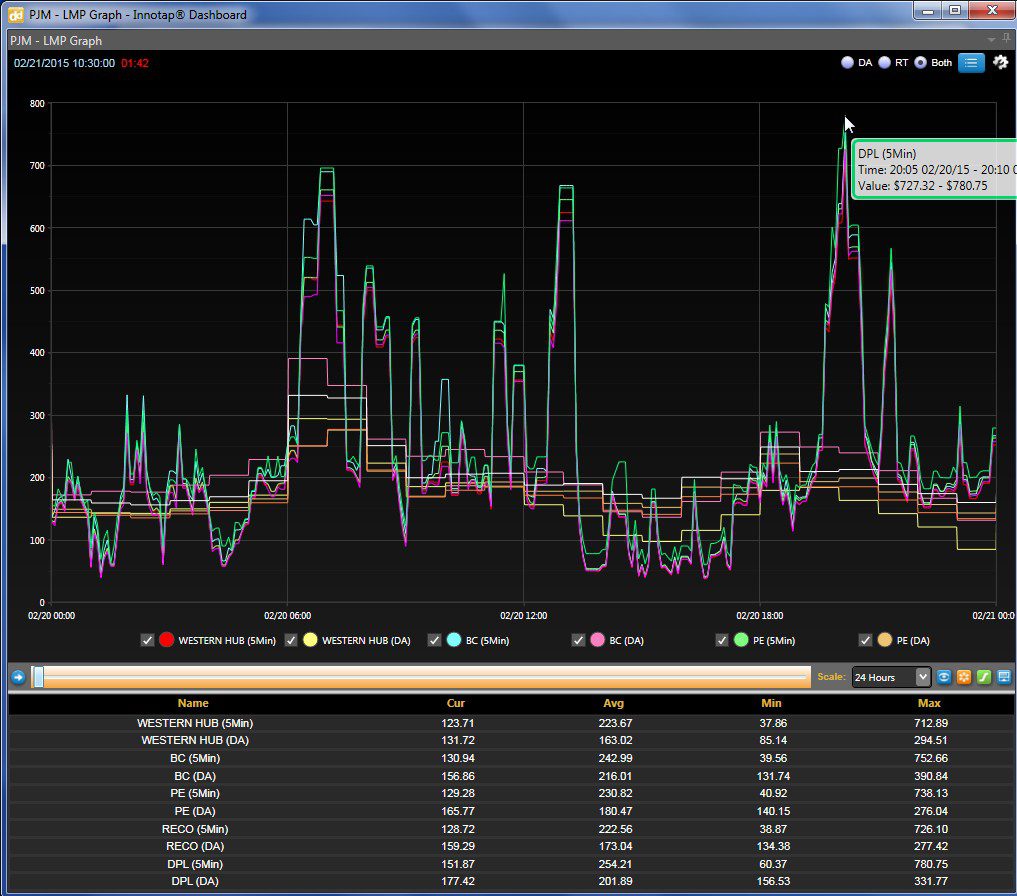Screen dimensions: 1017x896
Task: Click the 780.75 Max value for DPL (5Min)
Action: 931,864
